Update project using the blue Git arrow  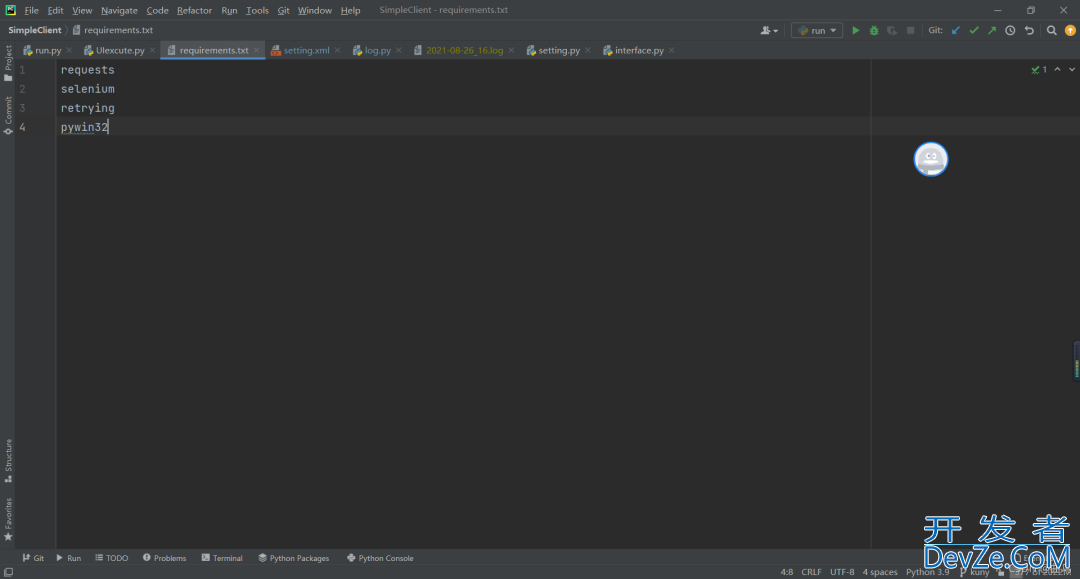tap(955, 30)
